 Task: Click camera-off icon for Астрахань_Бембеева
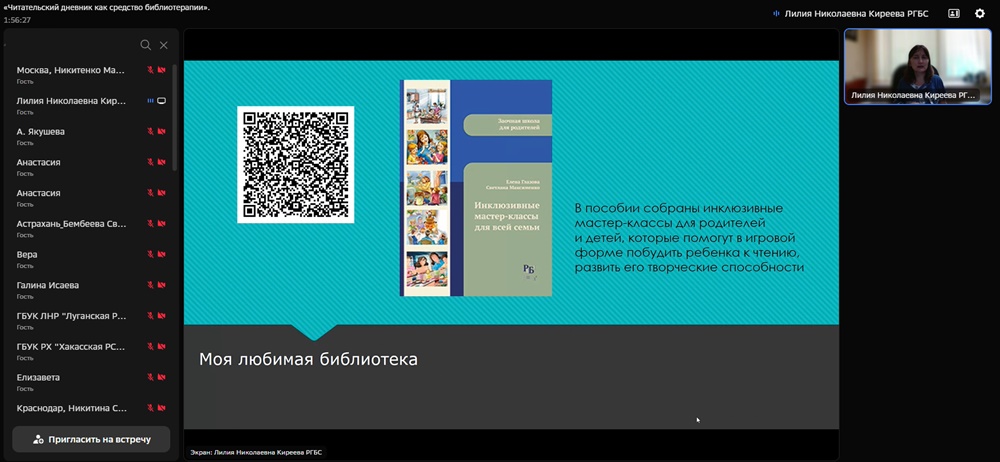161,224
